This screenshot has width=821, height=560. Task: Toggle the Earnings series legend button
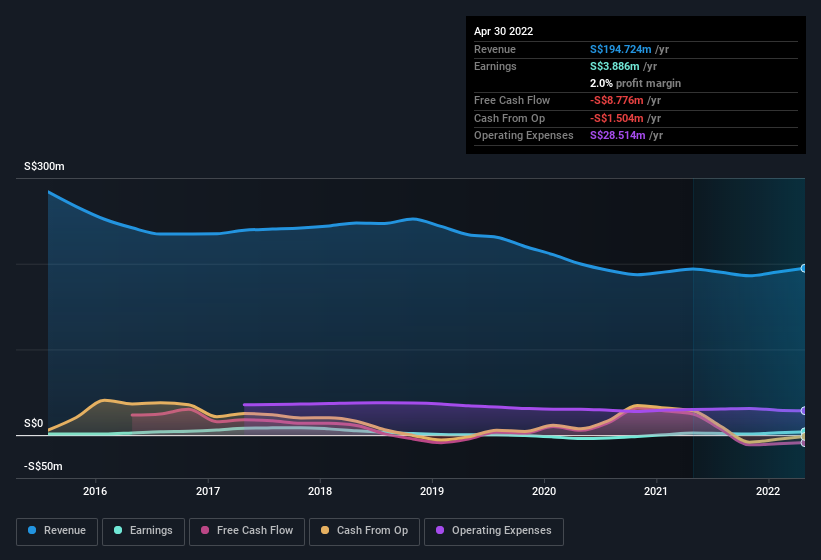pyautogui.click(x=143, y=531)
